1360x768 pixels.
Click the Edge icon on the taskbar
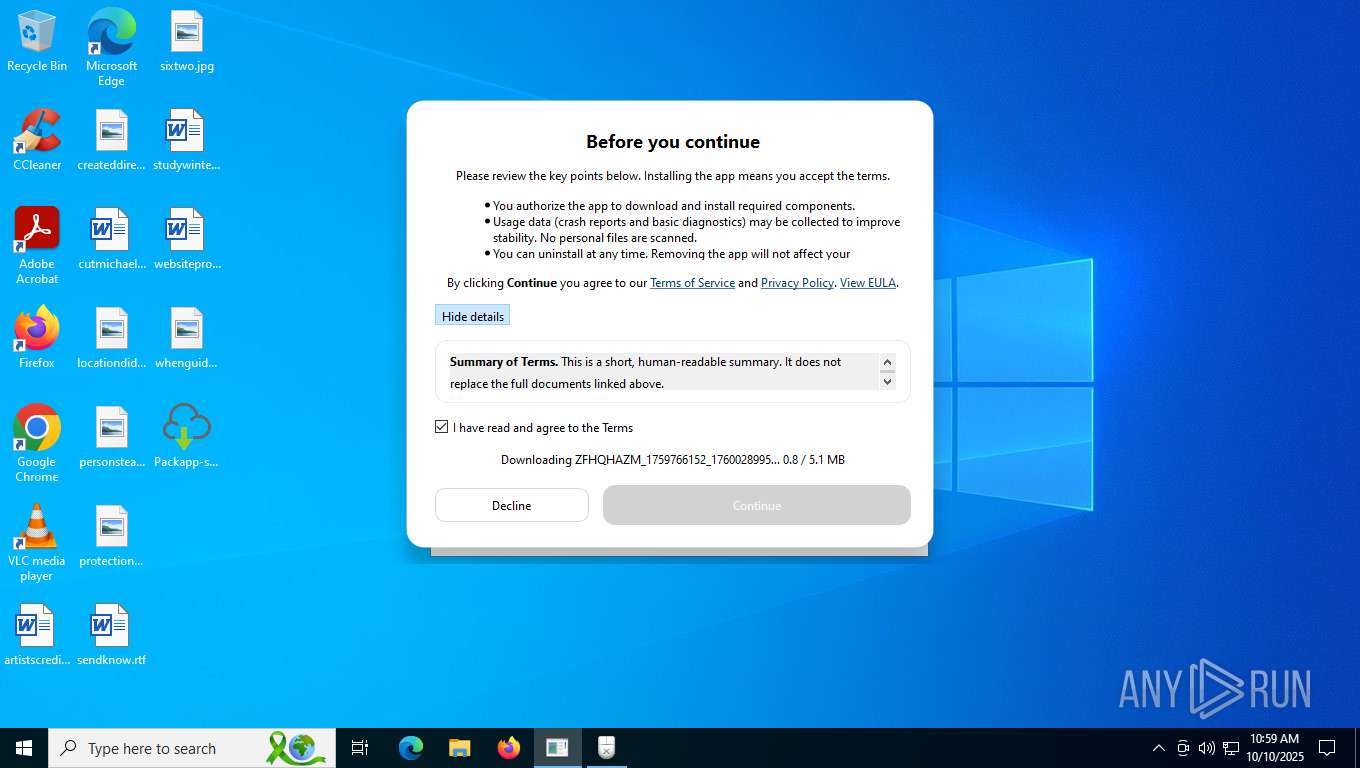point(411,748)
